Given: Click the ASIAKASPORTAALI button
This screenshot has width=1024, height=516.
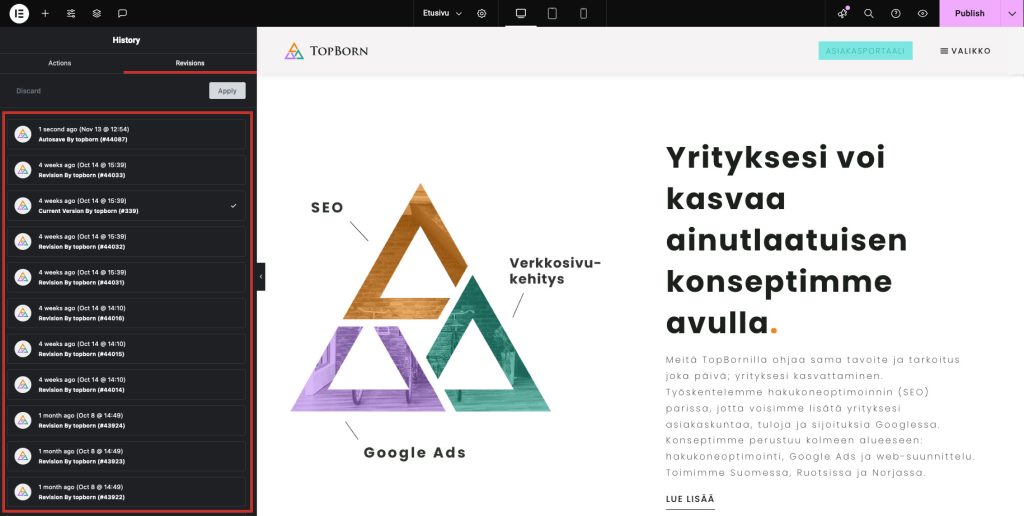Looking at the screenshot, I should pyautogui.click(x=865, y=51).
